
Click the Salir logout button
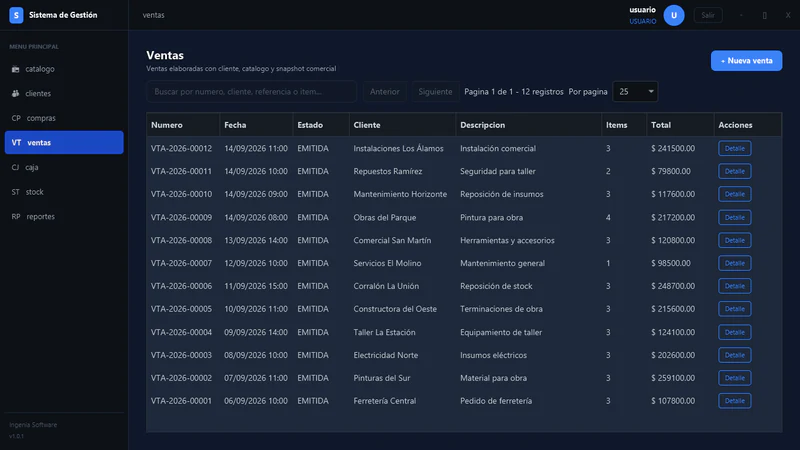(x=708, y=15)
